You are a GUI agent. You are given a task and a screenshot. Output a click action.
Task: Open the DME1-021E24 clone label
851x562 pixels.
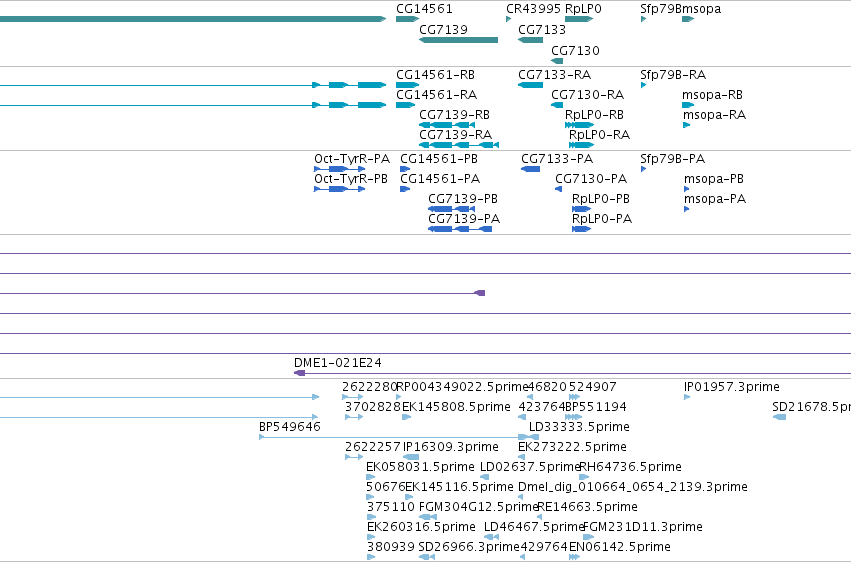(338, 363)
